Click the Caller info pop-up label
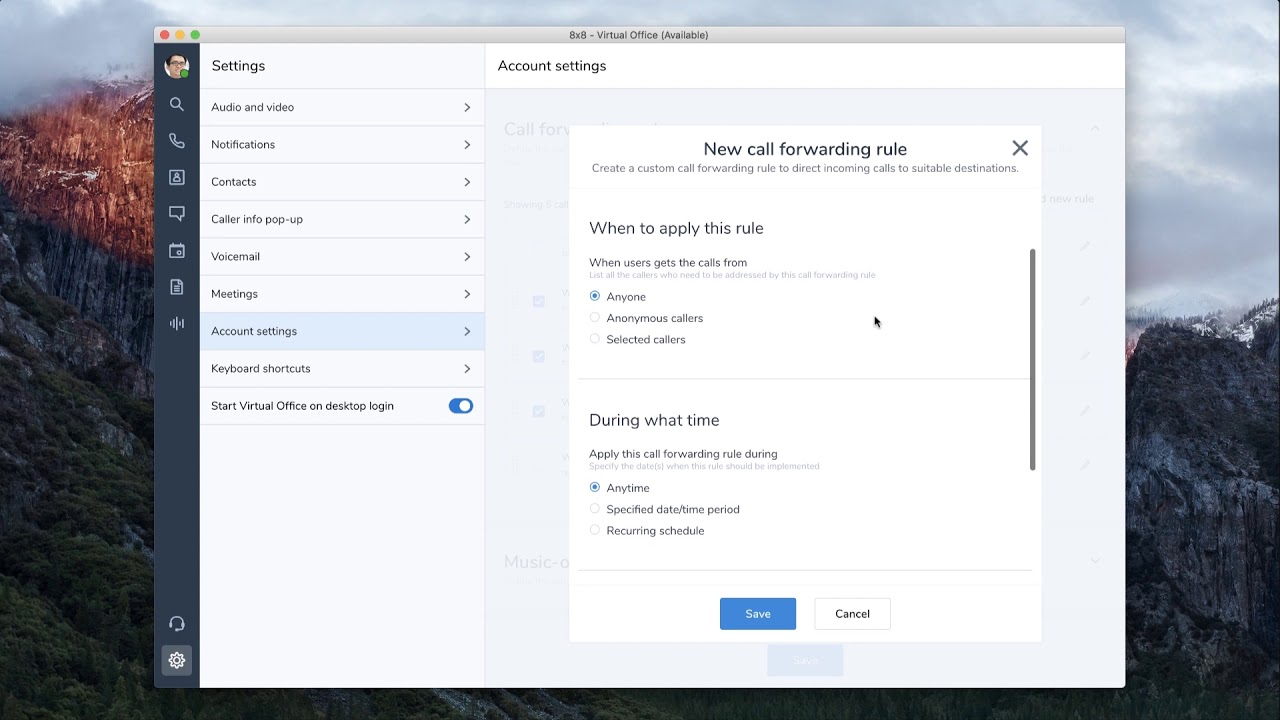This screenshot has width=1280, height=720. pyautogui.click(x=256, y=219)
